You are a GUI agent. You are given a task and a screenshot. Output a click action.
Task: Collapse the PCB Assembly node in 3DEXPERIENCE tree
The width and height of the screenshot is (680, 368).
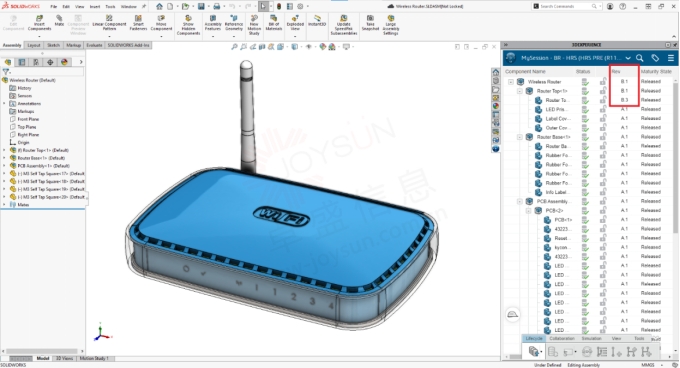520,202
